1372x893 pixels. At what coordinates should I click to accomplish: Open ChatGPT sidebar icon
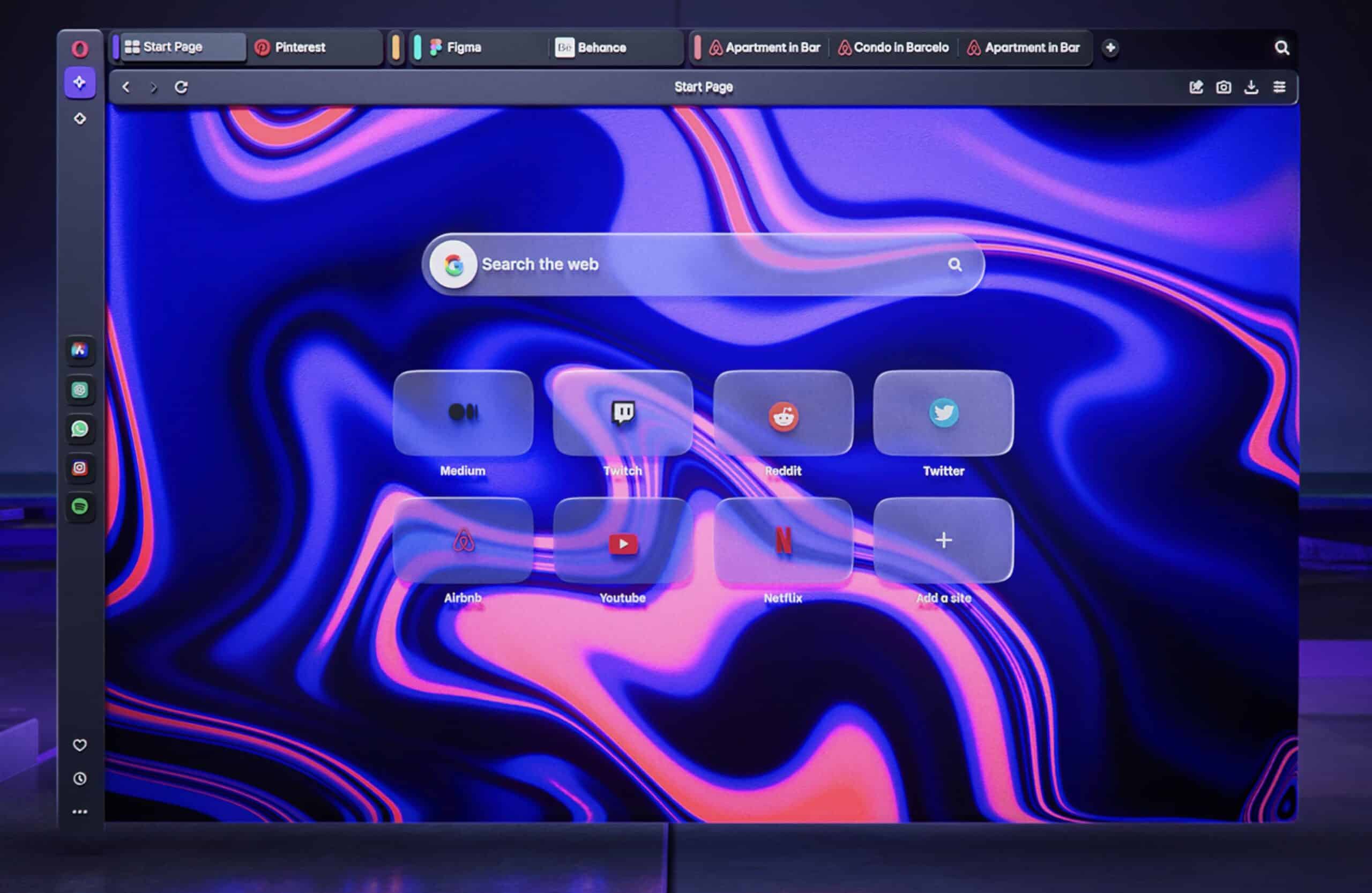pos(79,390)
